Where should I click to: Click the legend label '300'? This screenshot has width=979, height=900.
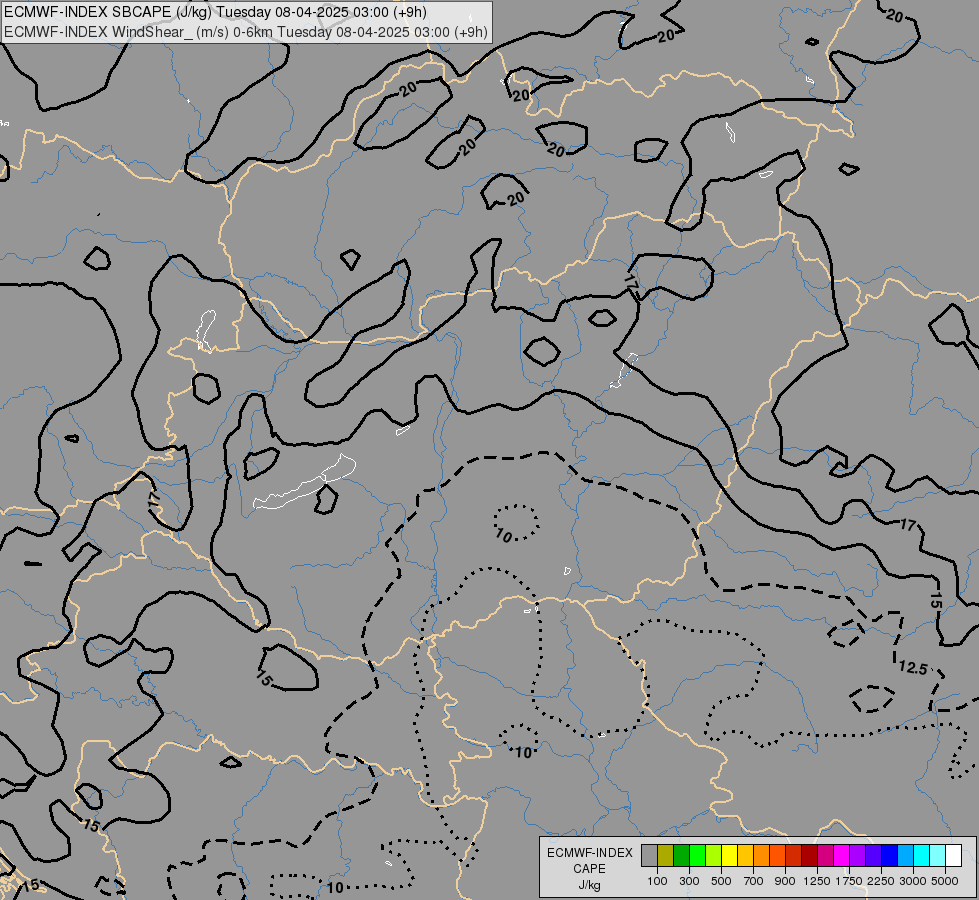click(689, 881)
